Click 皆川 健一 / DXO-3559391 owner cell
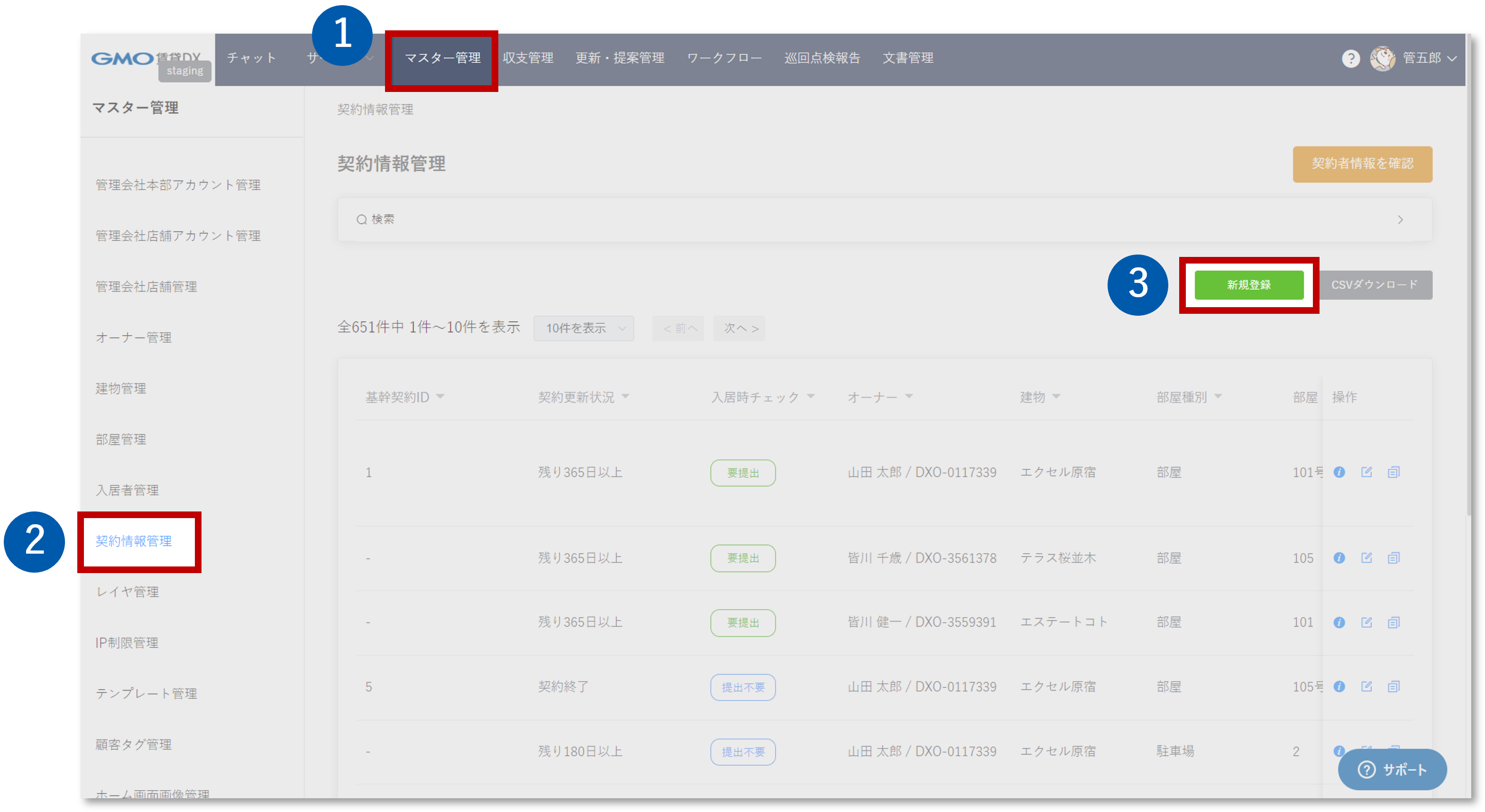Image resolution: width=1485 pixels, height=812 pixels. click(x=921, y=622)
